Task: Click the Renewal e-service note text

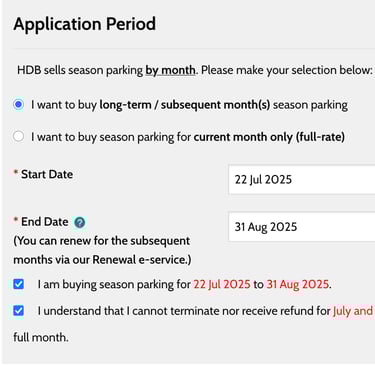Action: click(x=102, y=250)
